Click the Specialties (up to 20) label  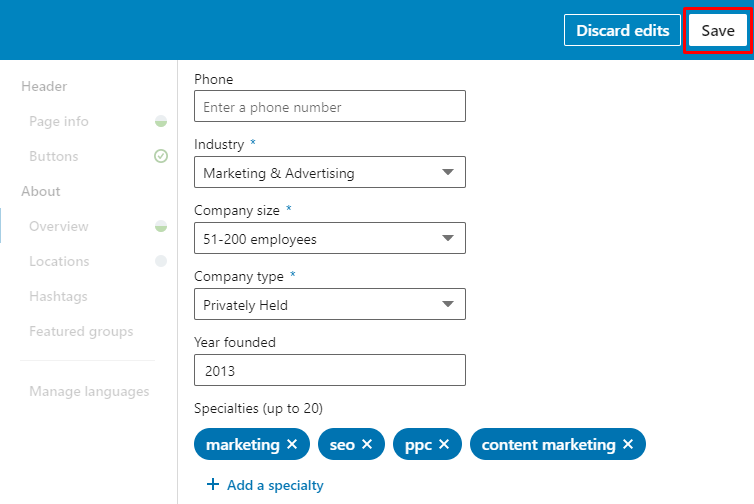258,408
